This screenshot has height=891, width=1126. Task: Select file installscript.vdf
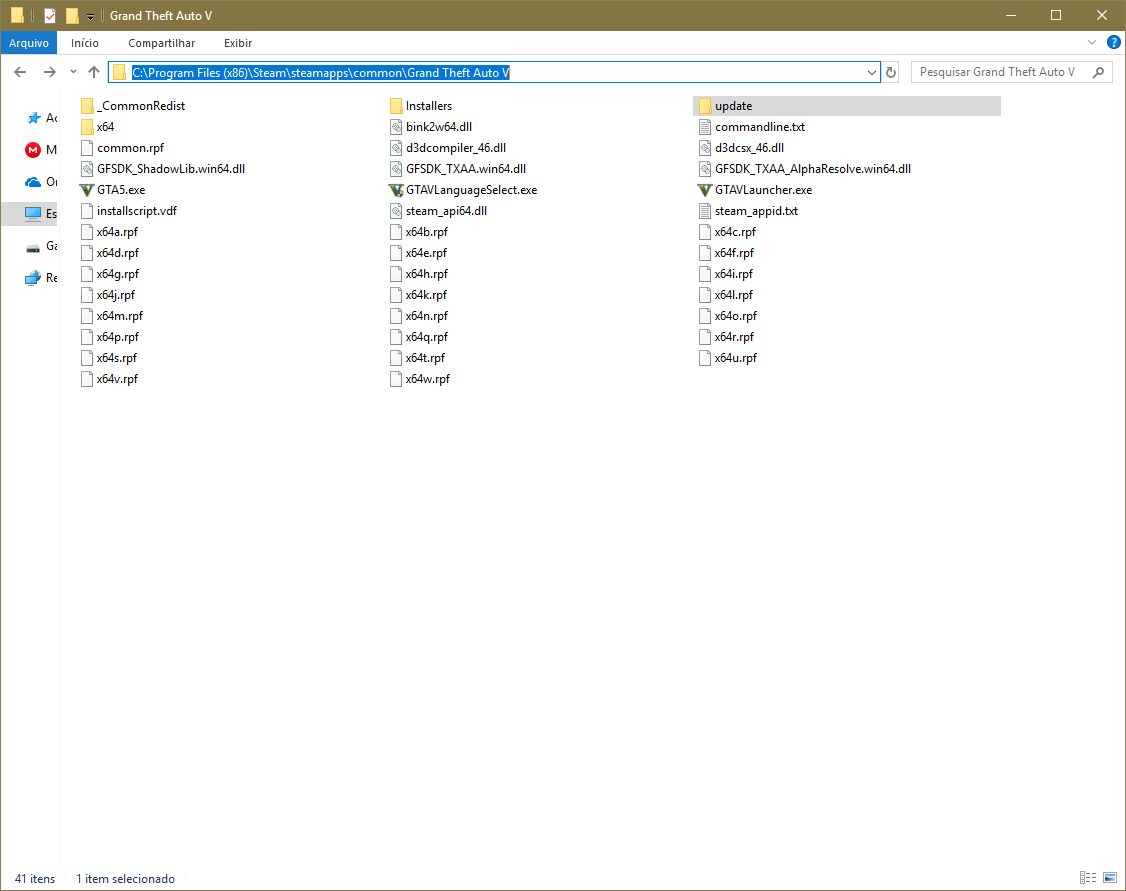(x=129, y=211)
